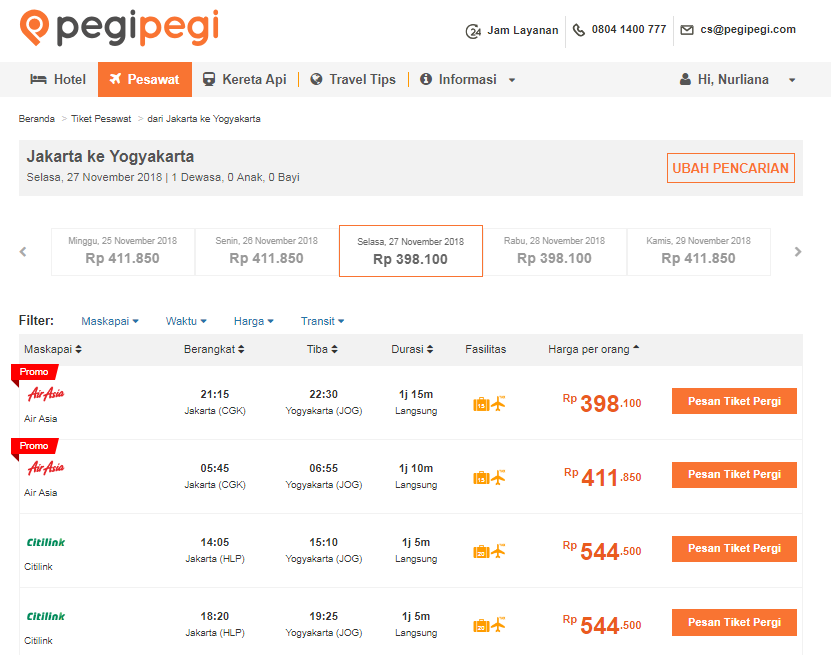Select the Pesawat tab
Image resolution: width=831 pixels, height=655 pixels.
click(145, 79)
